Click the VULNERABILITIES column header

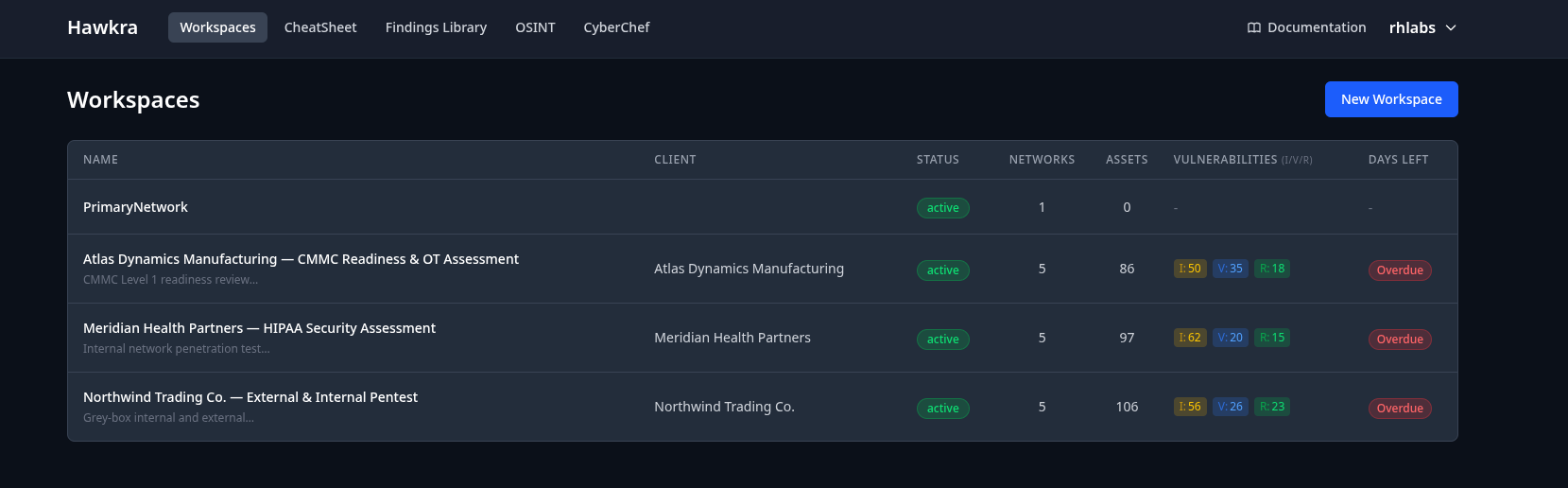click(x=1243, y=160)
